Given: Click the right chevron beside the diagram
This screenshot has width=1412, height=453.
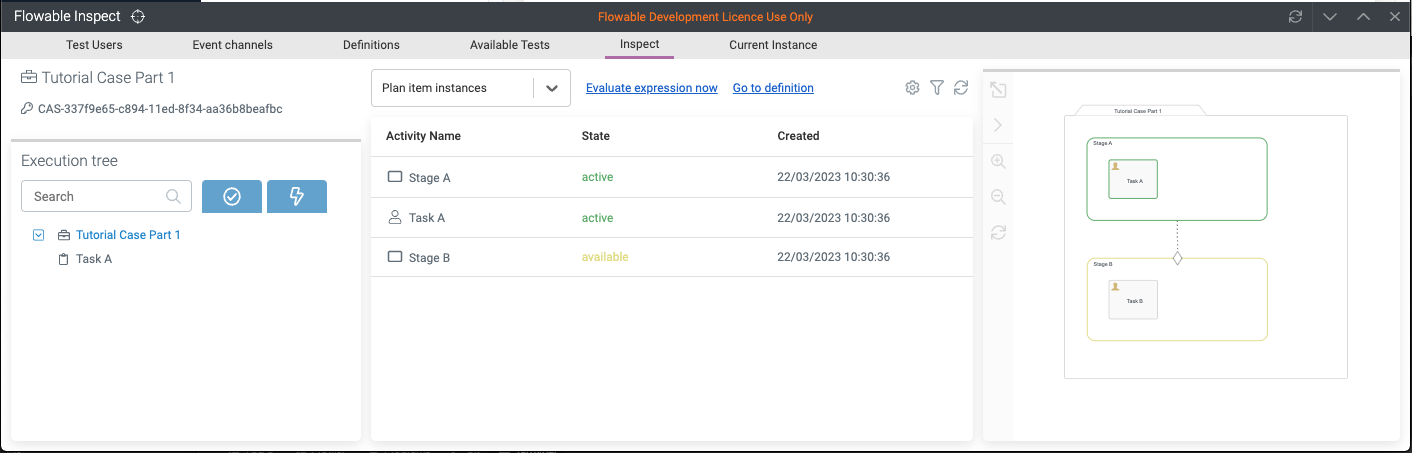Looking at the screenshot, I should pos(998,125).
